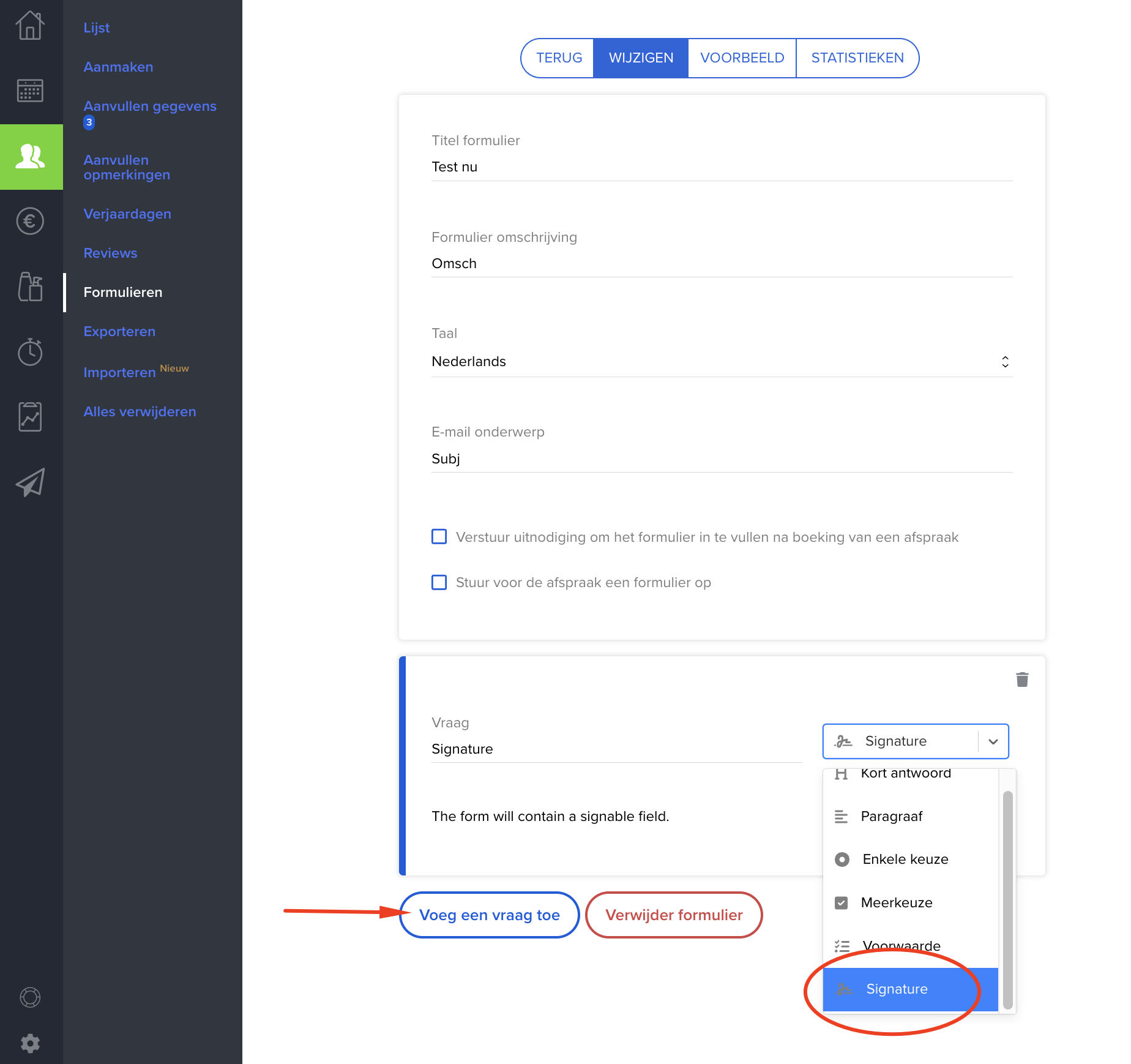Click the Voorwaarde checklist icon
The width and height of the screenshot is (1131, 1064).
pos(842,946)
